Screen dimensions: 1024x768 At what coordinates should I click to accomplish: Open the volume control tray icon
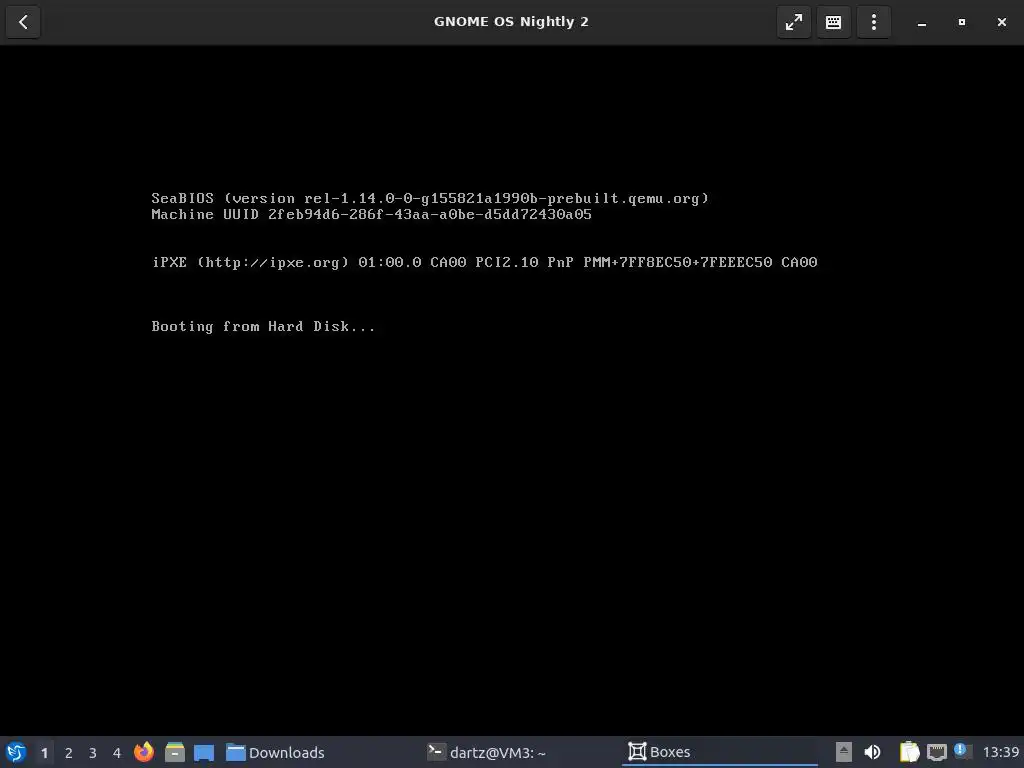click(872, 752)
